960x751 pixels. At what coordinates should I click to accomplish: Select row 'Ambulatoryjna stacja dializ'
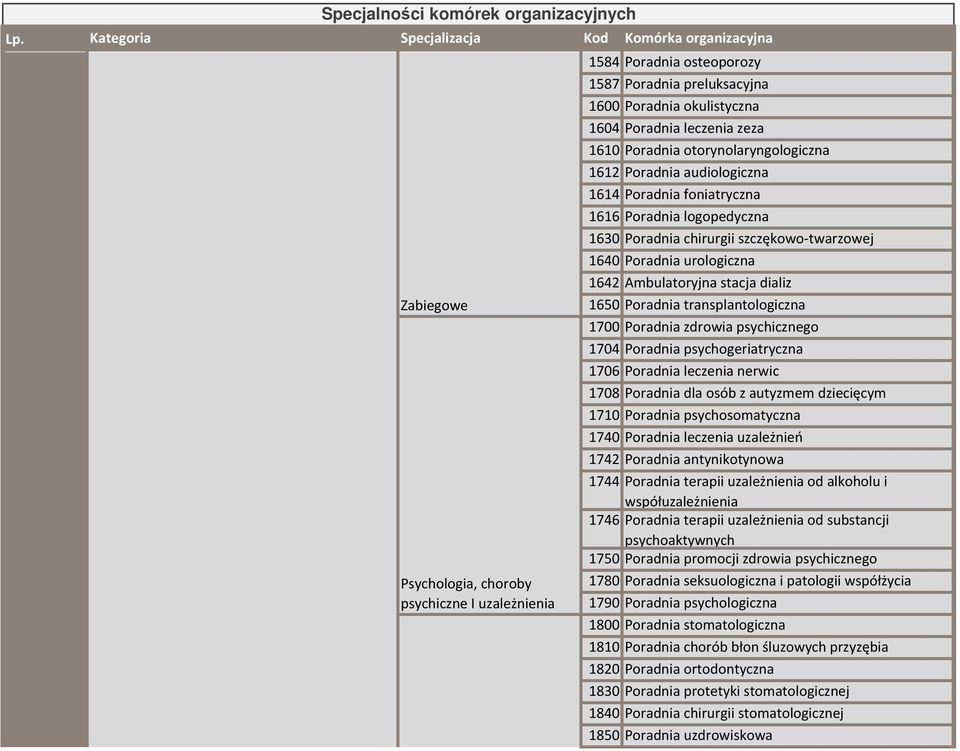(787, 282)
